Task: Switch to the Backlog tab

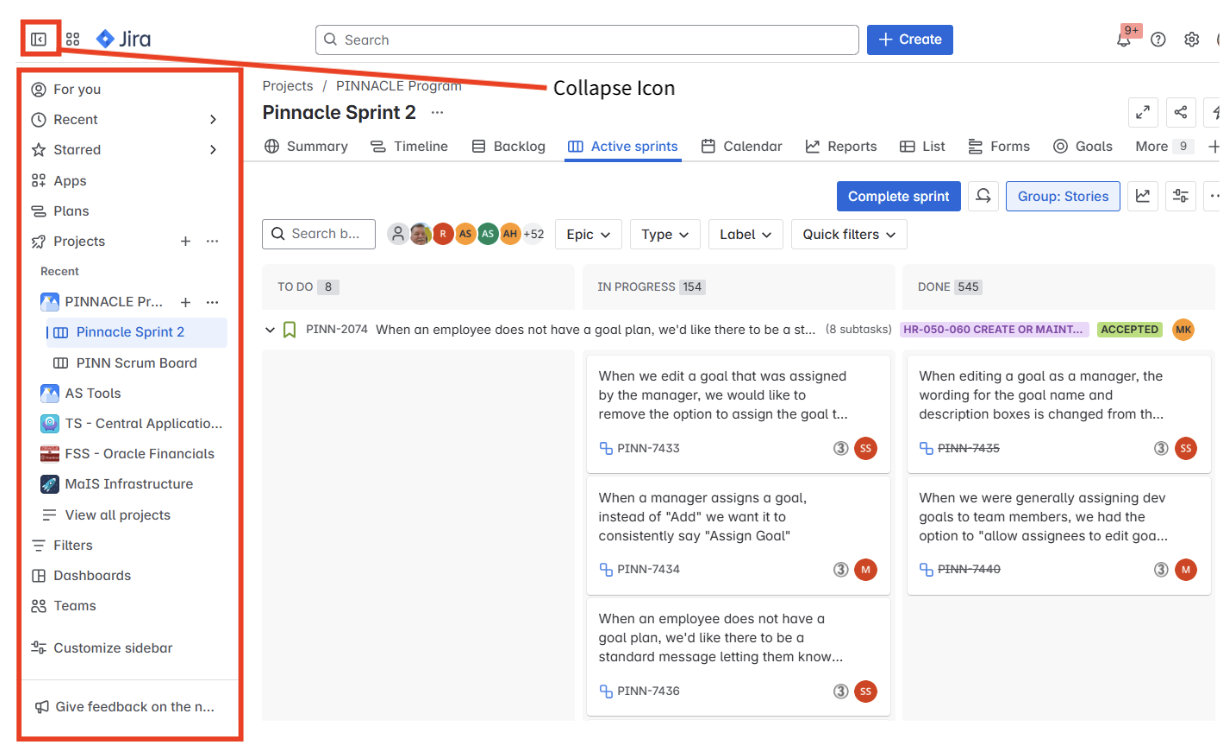Action: [x=508, y=146]
